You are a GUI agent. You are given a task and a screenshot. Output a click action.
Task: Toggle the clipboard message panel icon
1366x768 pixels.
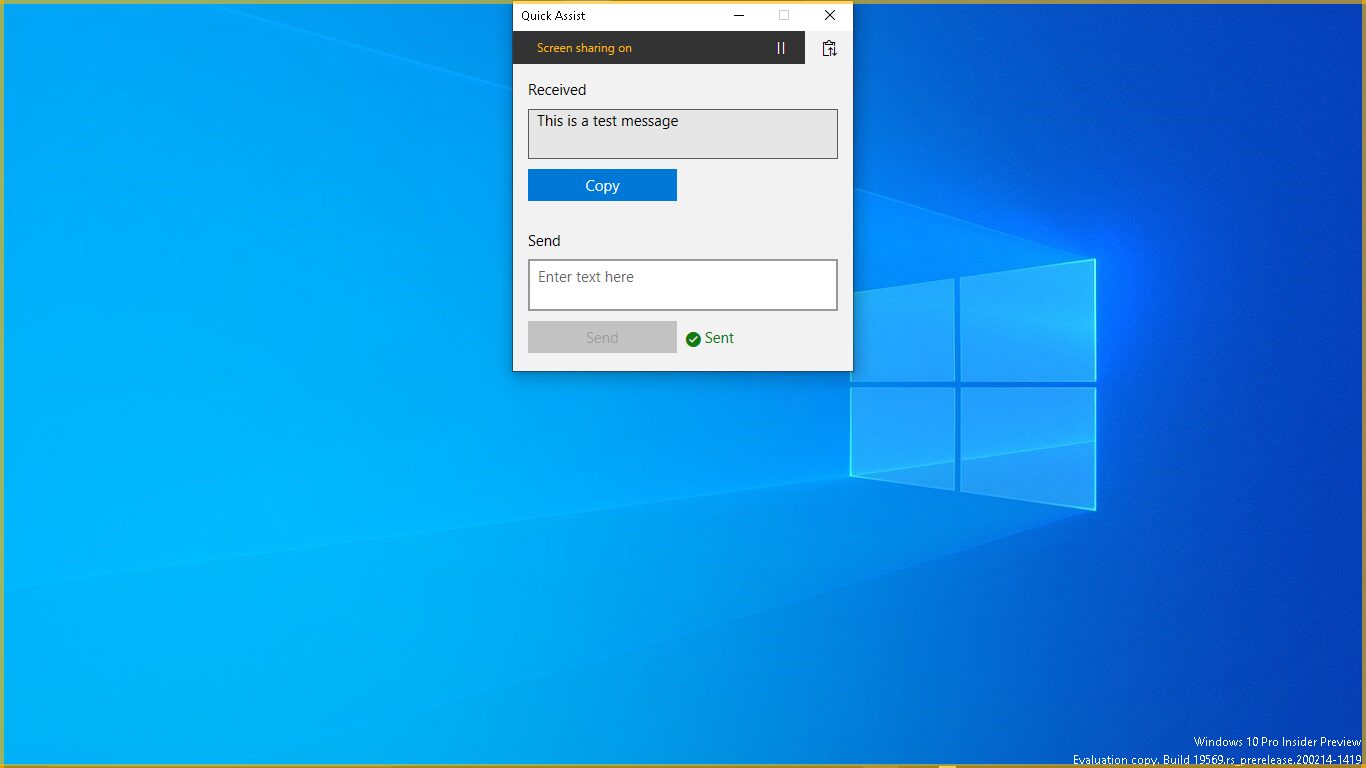(829, 48)
